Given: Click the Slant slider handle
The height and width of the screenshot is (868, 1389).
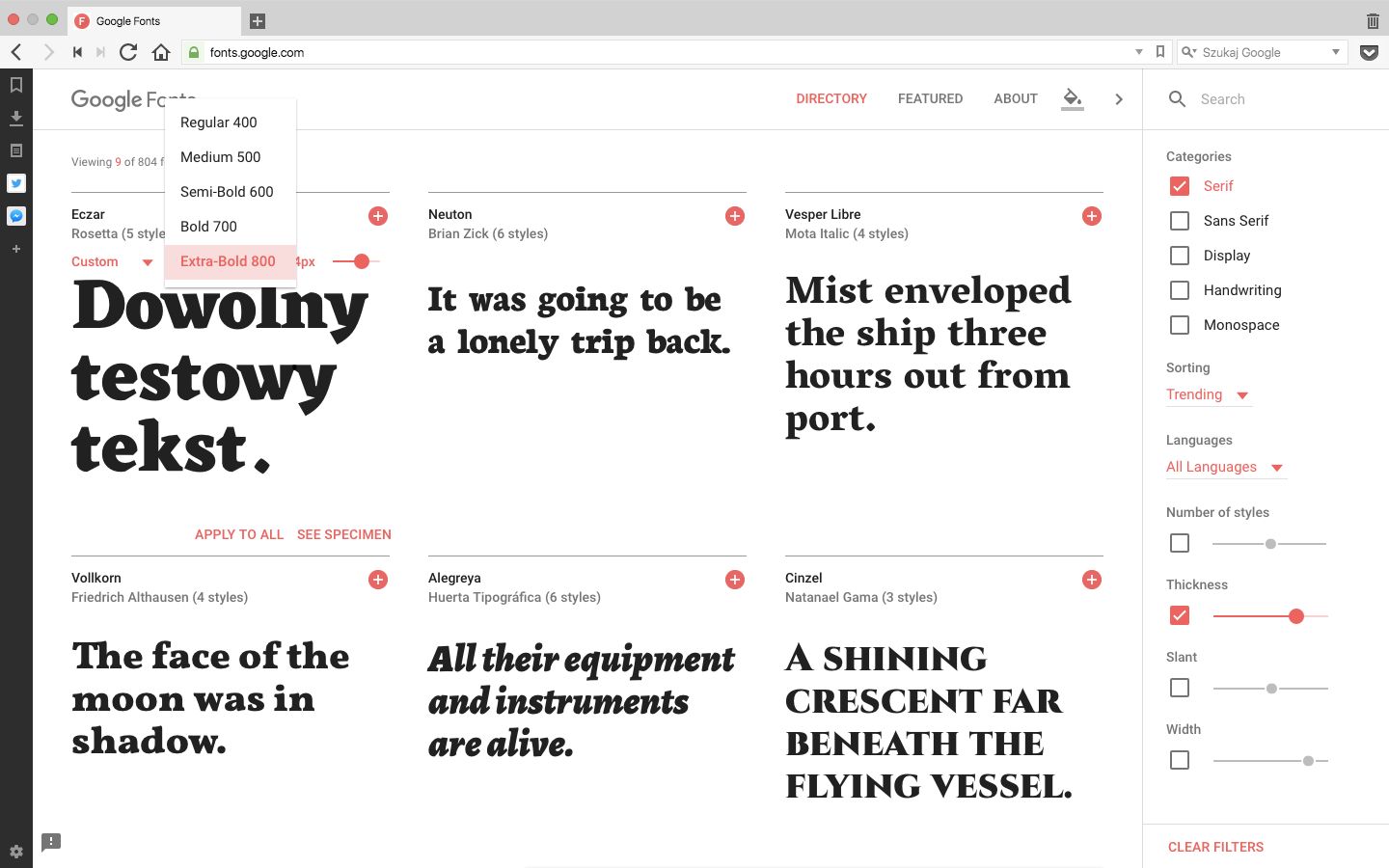Looking at the screenshot, I should [x=1271, y=689].
